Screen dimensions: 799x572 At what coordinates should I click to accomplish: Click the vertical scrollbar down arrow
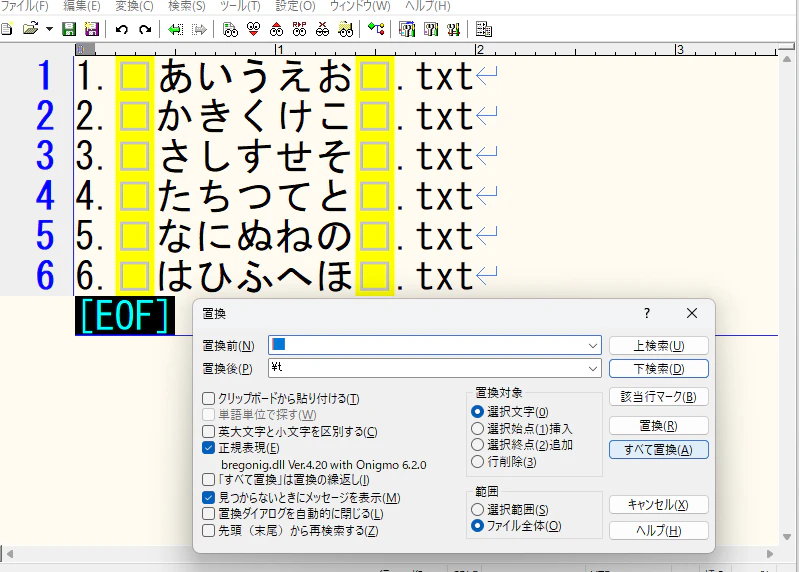[787, 537]
